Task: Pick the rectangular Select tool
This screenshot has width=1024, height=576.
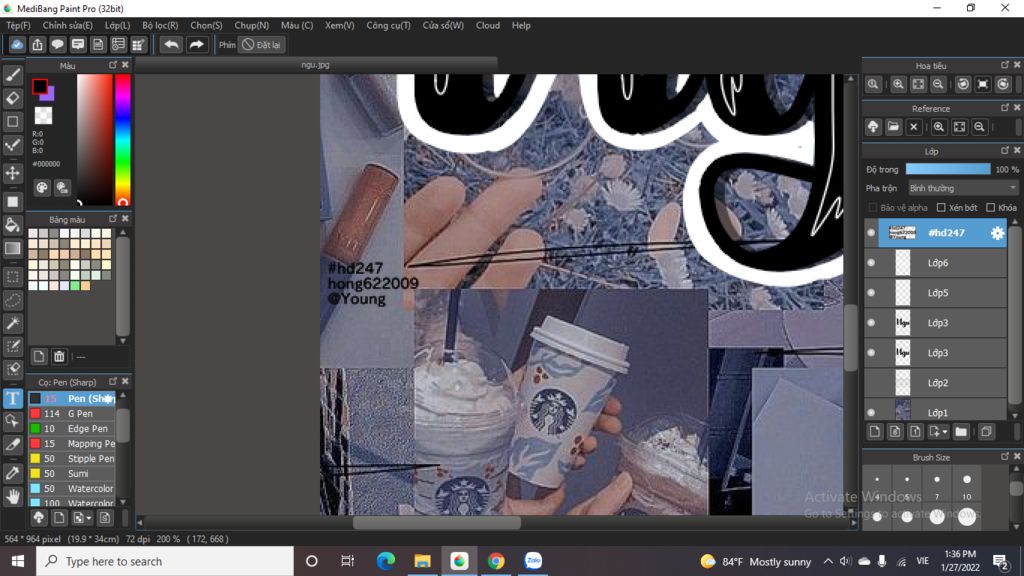Action: [x=12, y=277]
